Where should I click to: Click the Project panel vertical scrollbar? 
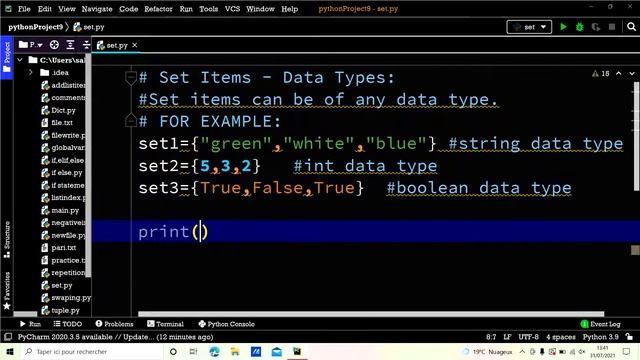coord(88,165)
